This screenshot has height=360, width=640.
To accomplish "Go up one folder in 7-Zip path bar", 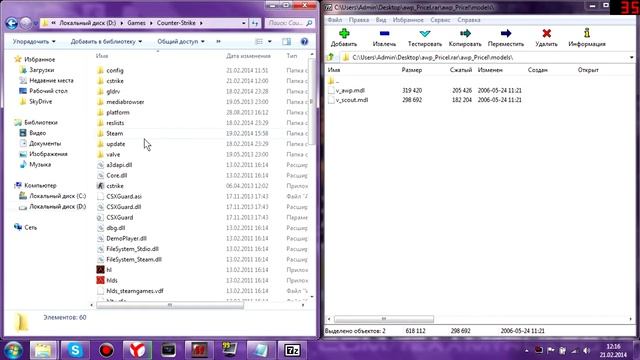I will click(x=330, y=58).
